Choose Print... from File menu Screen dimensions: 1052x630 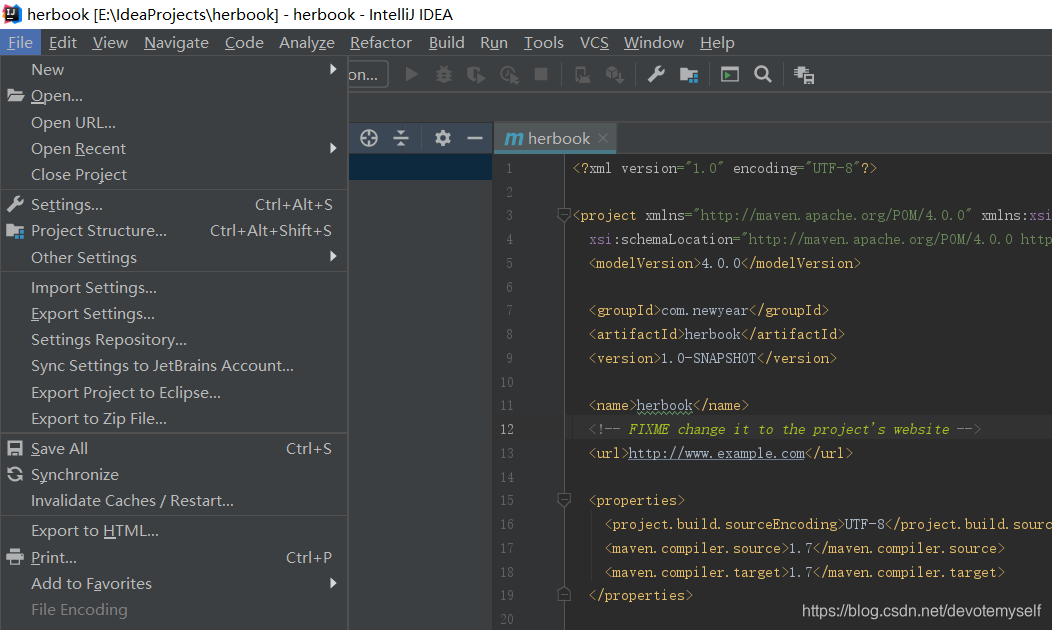tap(174, 558)
